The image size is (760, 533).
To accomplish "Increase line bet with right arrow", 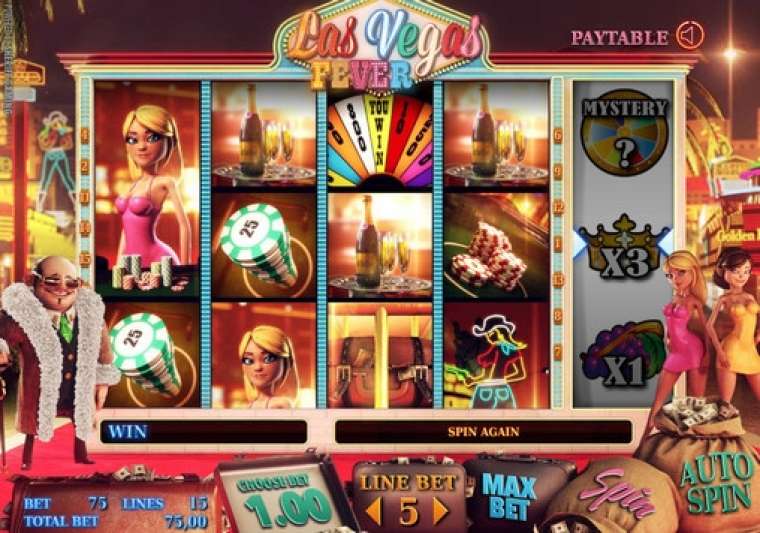I will point(440,510).
